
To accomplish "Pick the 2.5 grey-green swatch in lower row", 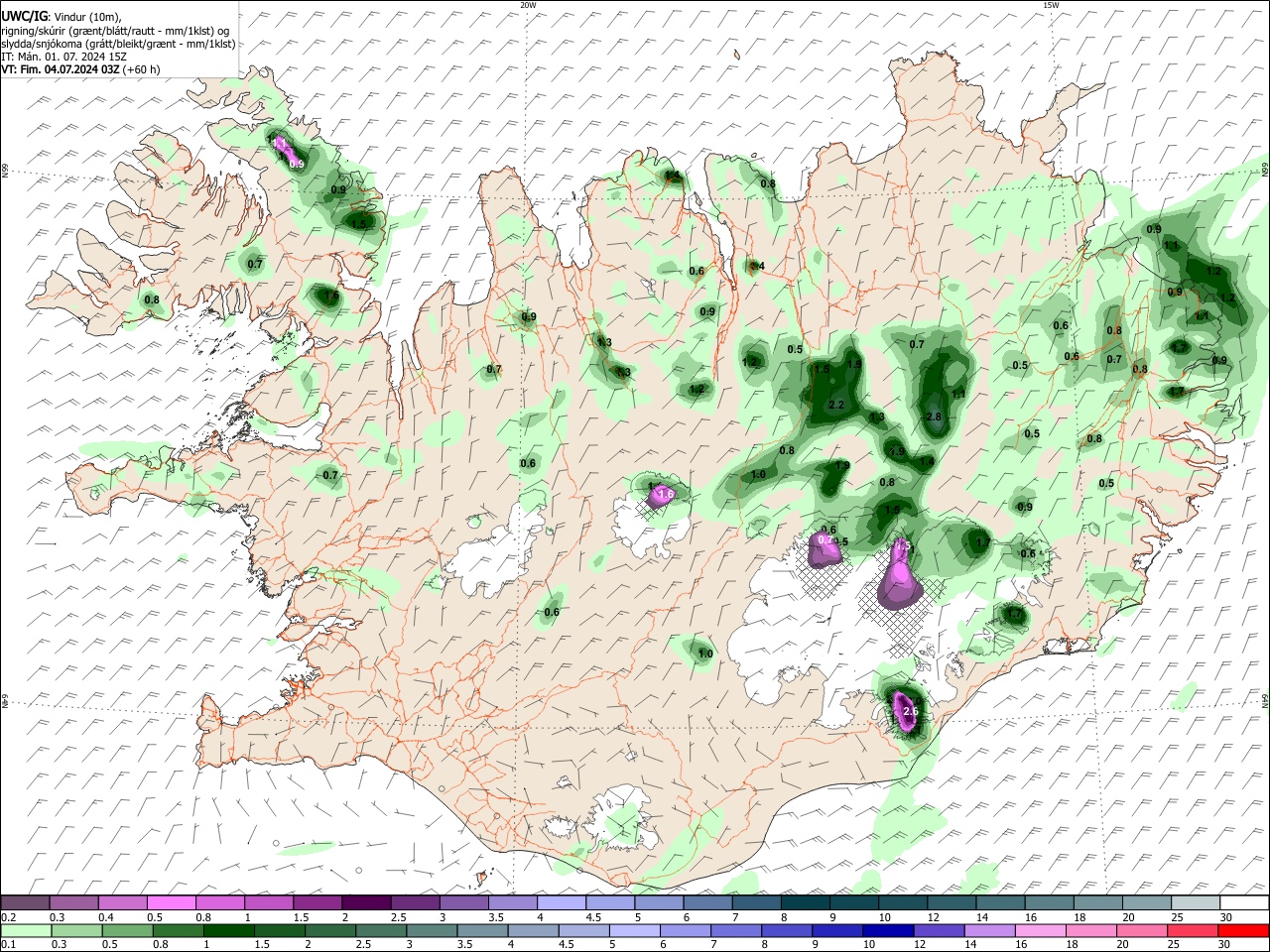I will 378,930.
